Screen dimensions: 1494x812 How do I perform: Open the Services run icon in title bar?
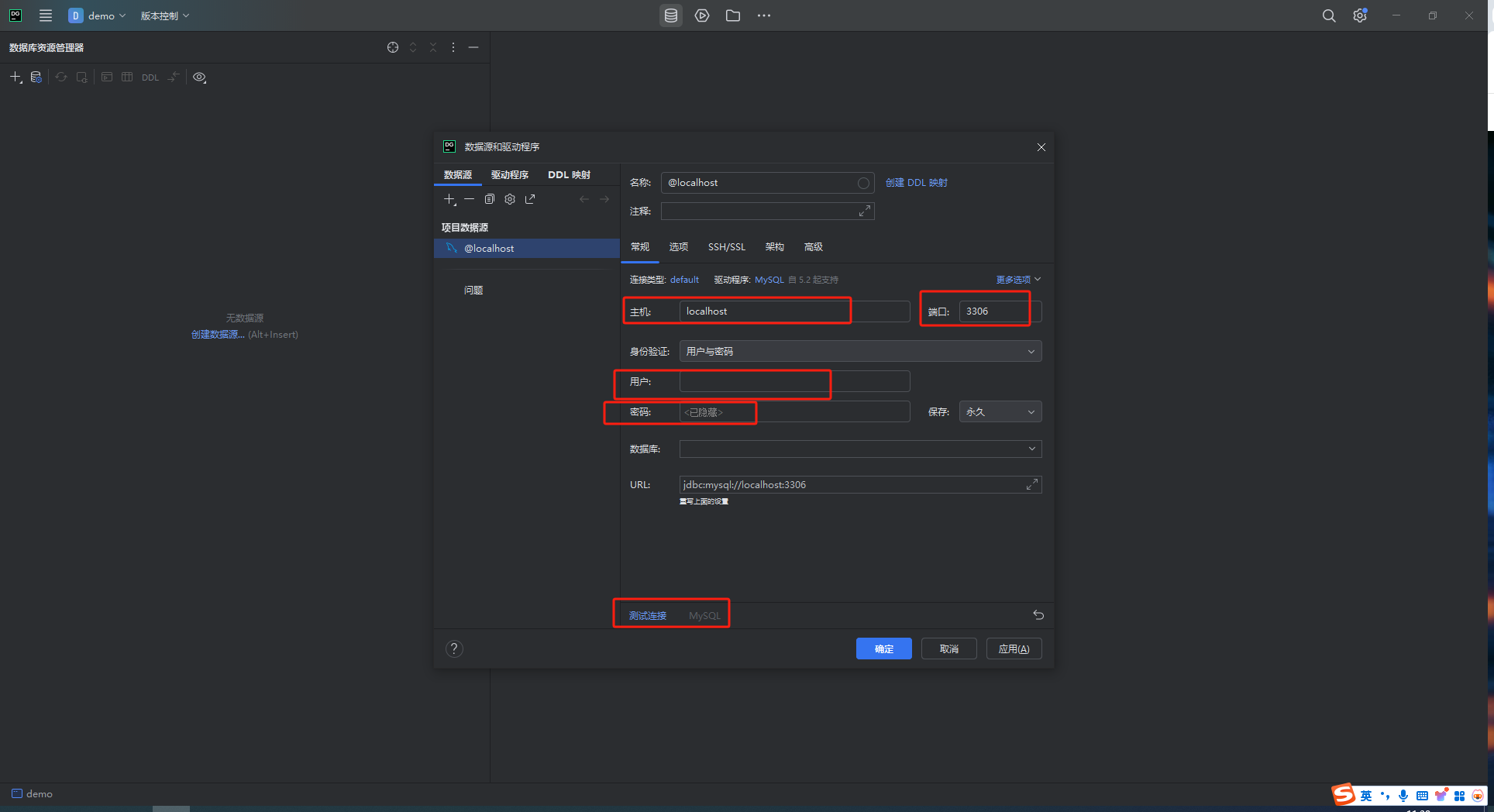(x=702, y=15)
